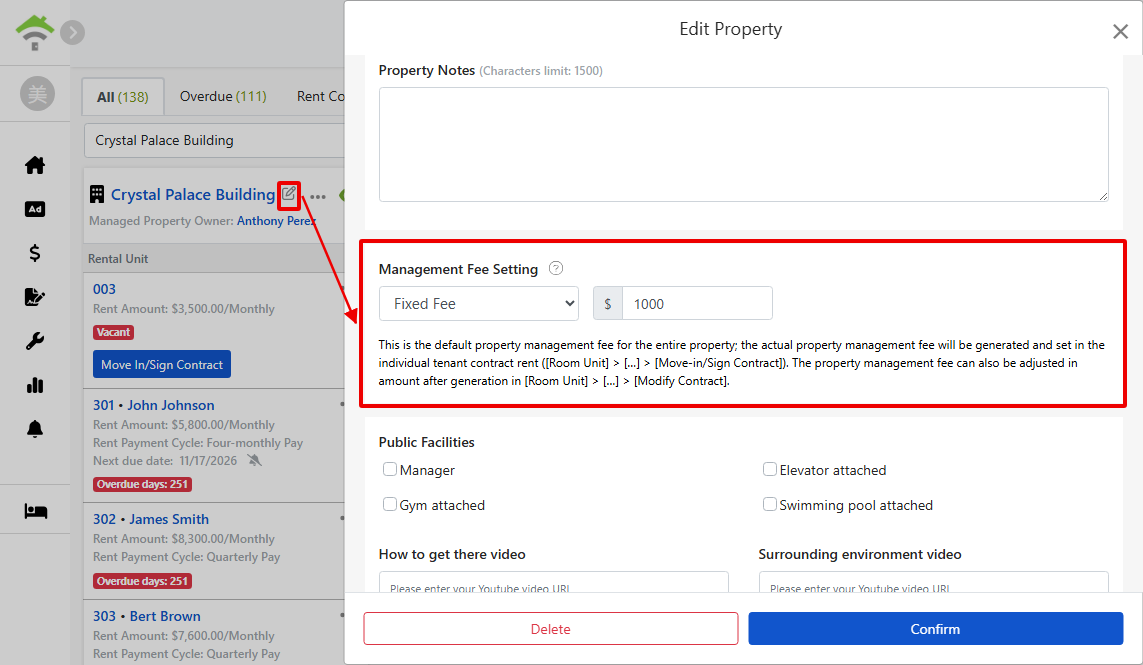The width and height of the screenshot is (1143, 665).
Task: Click the management fee amount field showing 1000
Action: point(697,303)
